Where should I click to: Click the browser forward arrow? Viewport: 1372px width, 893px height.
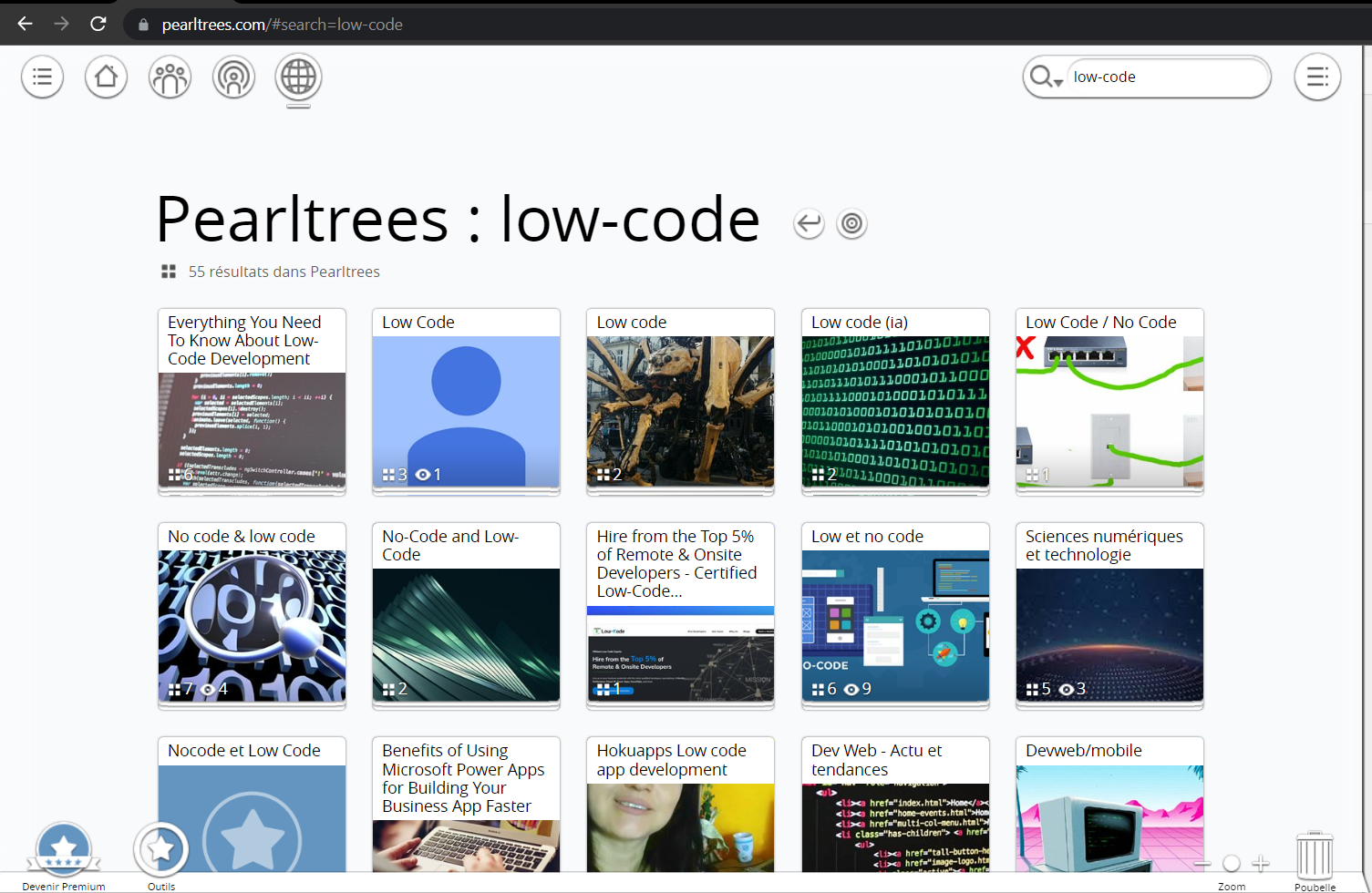[x=61, y=24]
